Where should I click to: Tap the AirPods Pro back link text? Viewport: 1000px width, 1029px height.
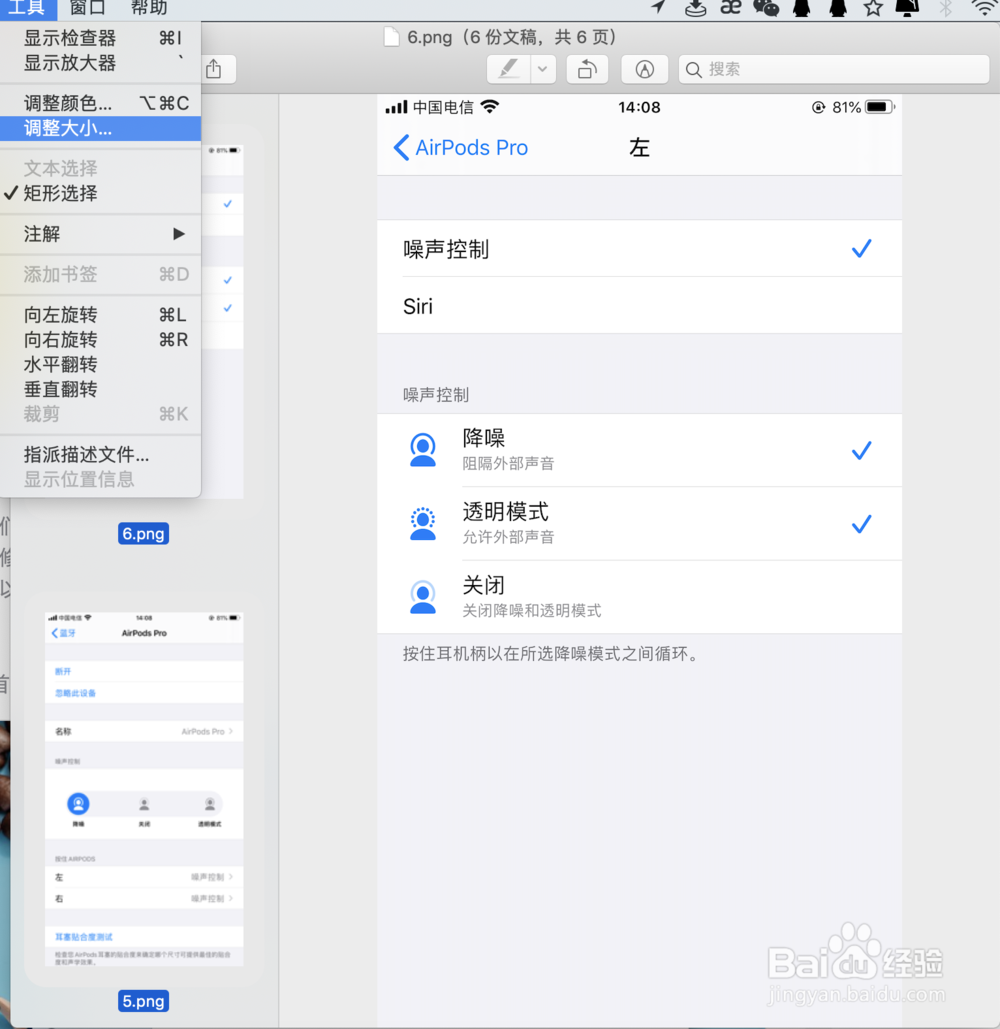(471, 148)
